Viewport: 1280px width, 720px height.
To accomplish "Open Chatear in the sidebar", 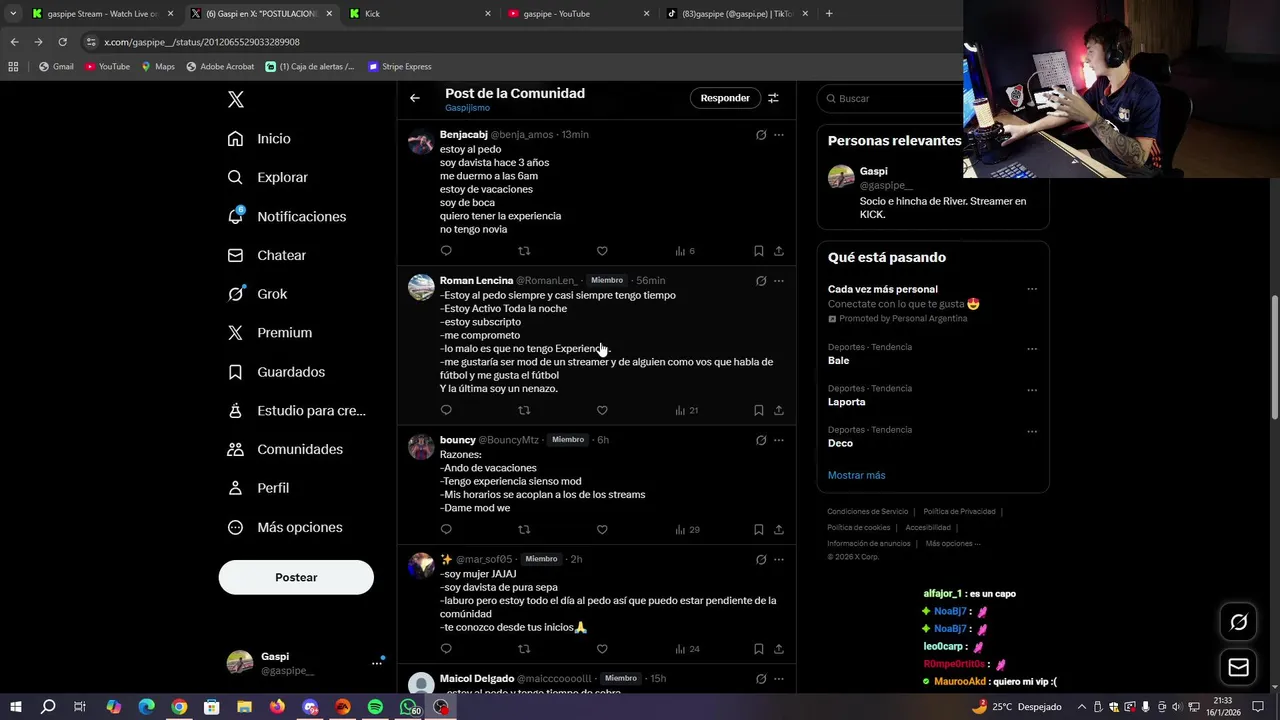I will [266, 255].
